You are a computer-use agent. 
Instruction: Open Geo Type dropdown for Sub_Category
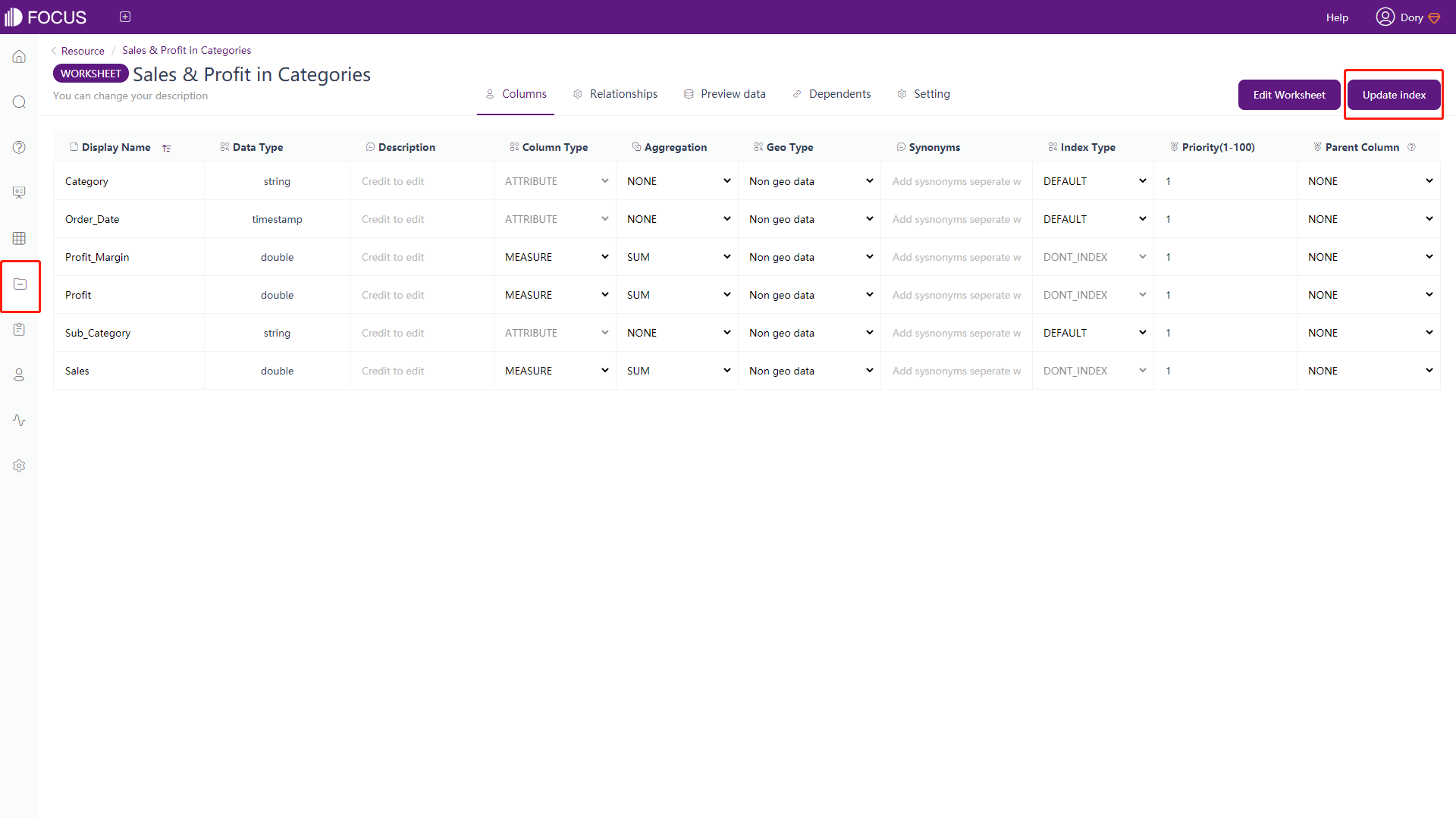click(x=810, y=333)
